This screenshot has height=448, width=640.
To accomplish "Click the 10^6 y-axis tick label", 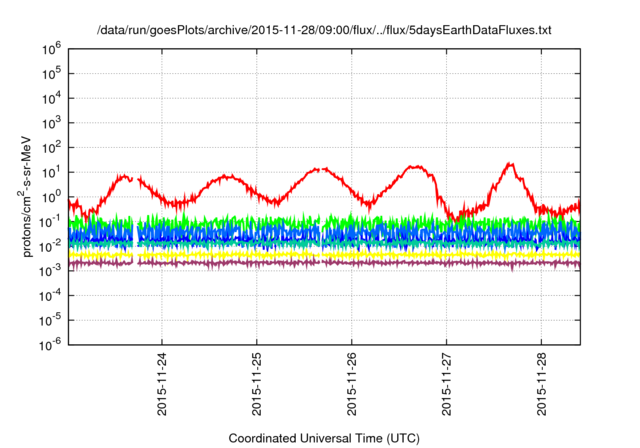I will point(51,49).
